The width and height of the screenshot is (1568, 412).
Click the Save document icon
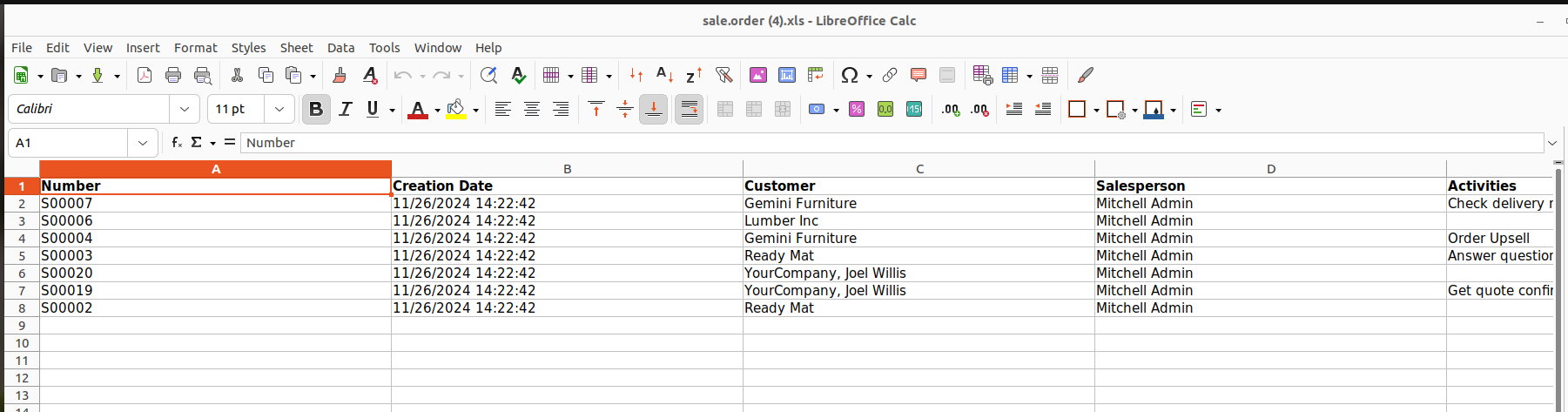tap(98, 76)
